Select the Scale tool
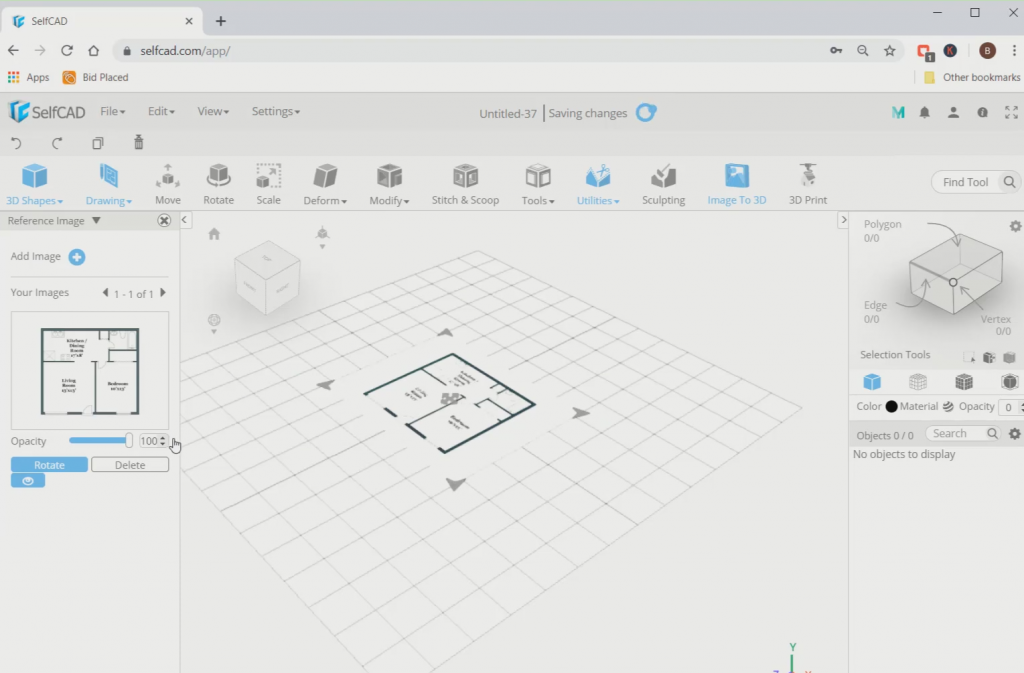The height and width of the screenshot is (673, 1024). point(268,181)
